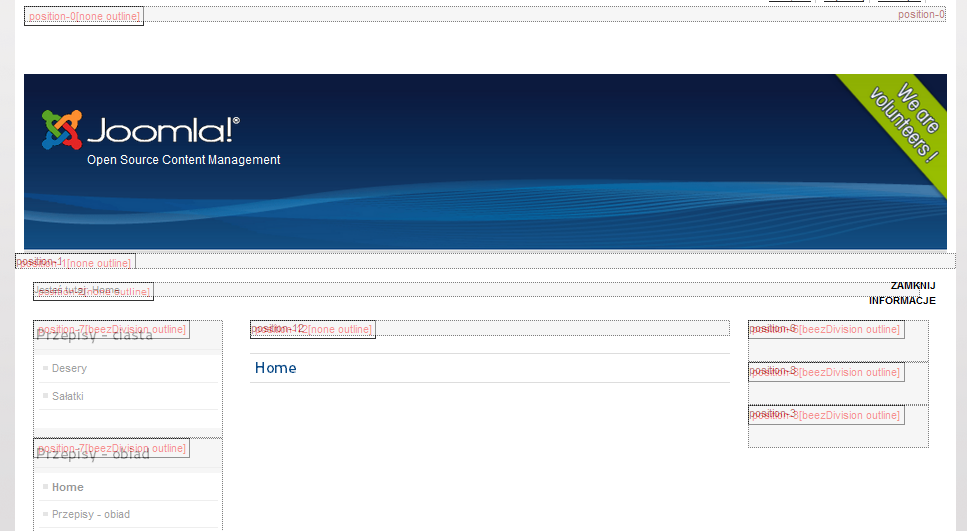Click the Home breadcrumb text
The width and height of the screenshot is (967, 531).
click(105, 290)
